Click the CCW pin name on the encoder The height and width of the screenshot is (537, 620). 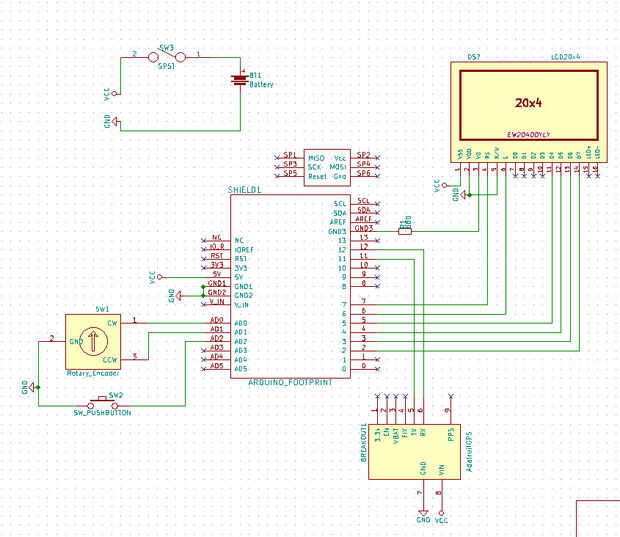pyautogui.click(x=110, y=360)
